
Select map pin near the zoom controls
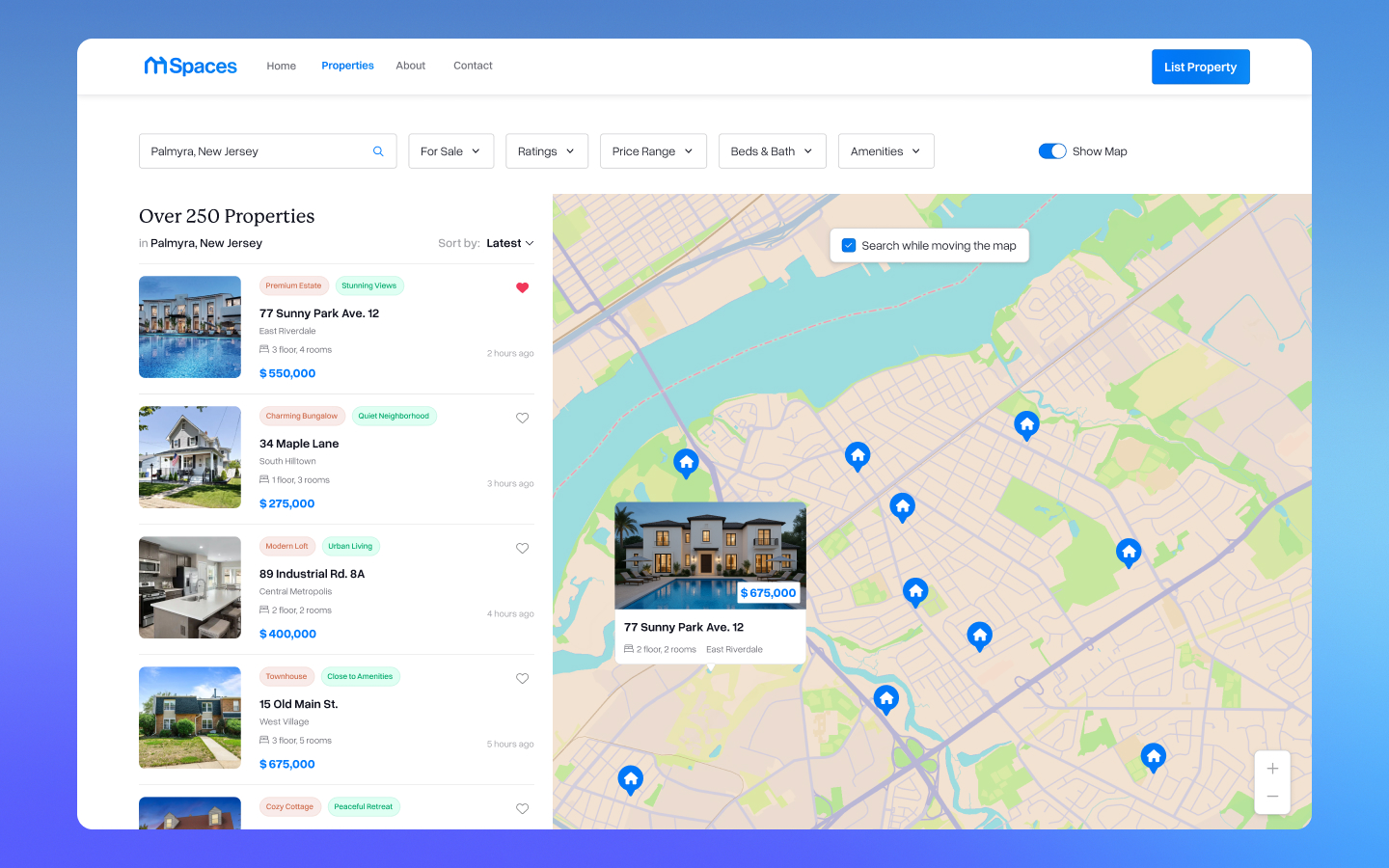click(1153, 758)
